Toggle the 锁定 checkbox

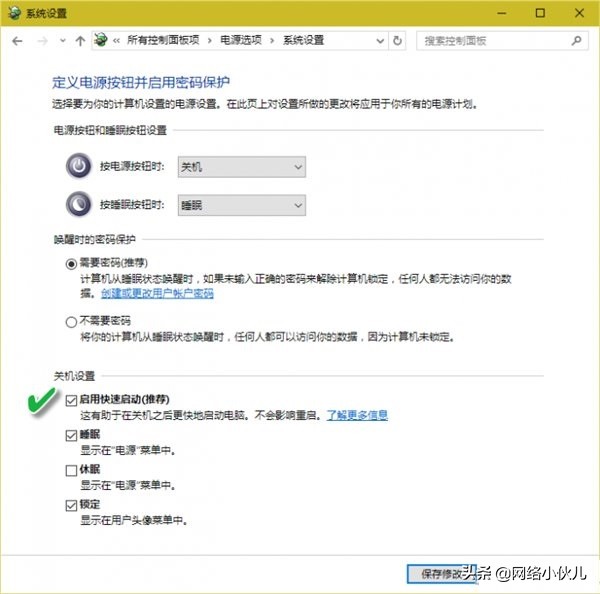(x=71, y=506)
